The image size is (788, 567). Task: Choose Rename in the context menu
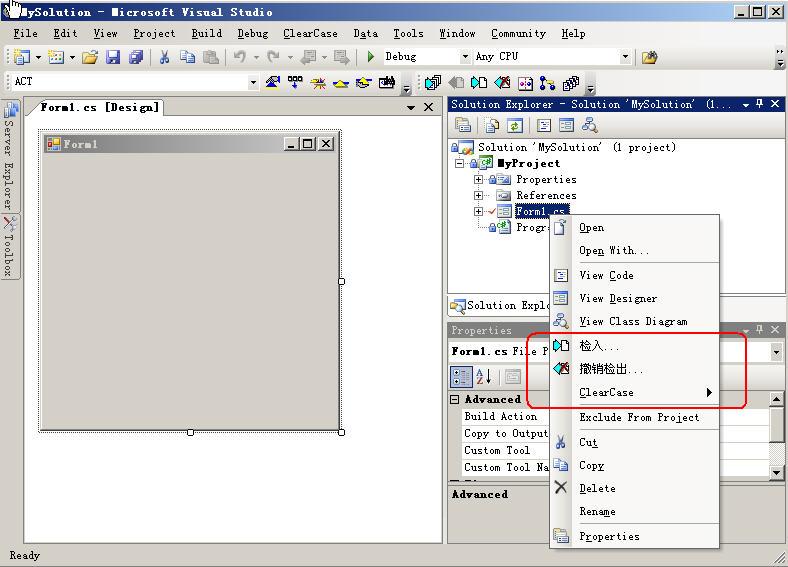[634, 511]
